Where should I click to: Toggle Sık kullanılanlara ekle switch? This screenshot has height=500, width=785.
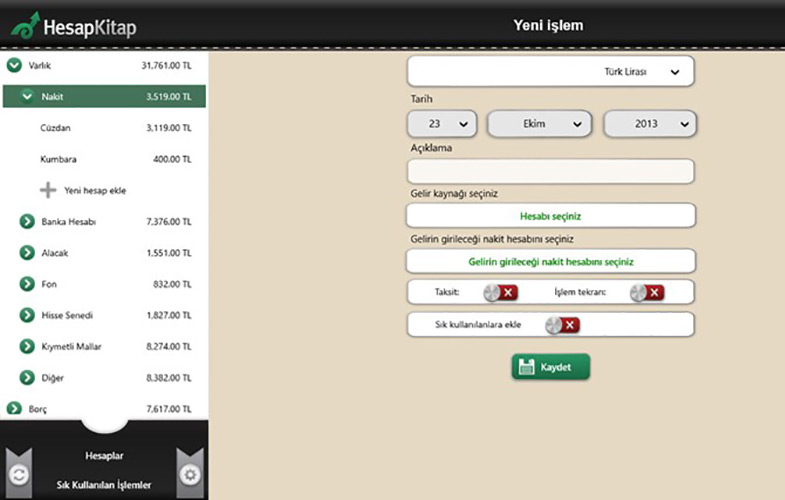pos(562,325)
